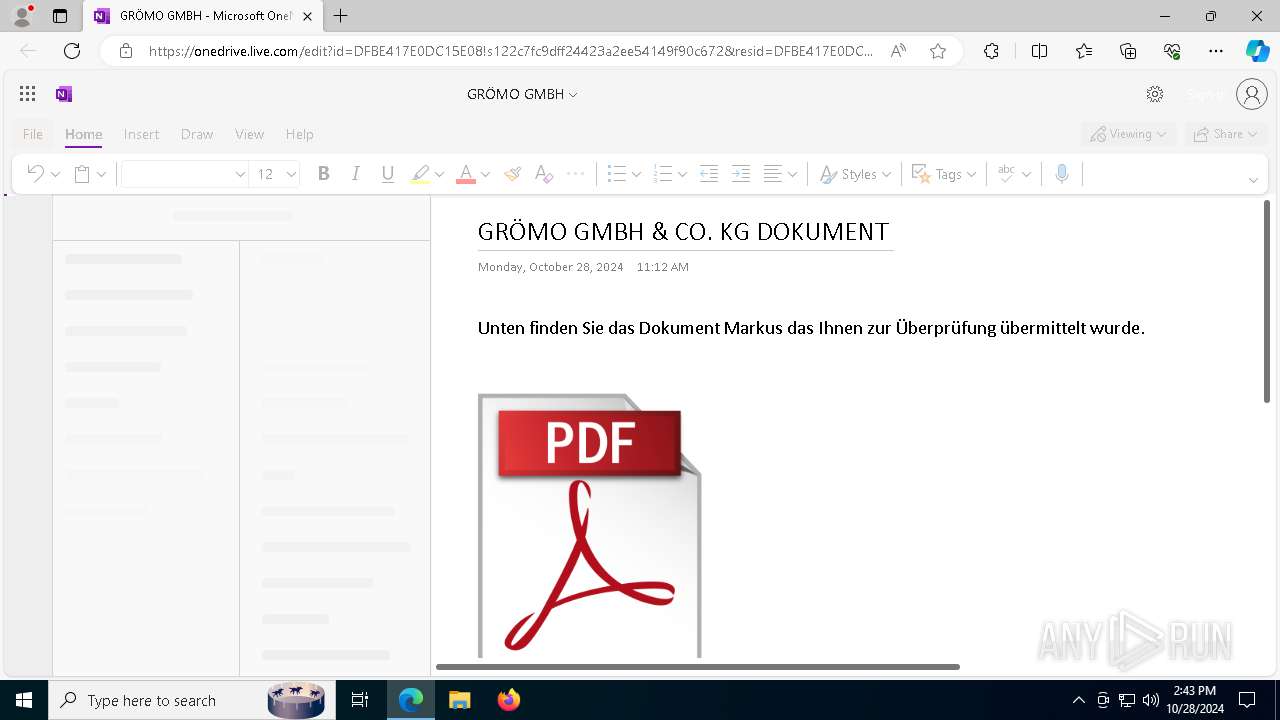
Task: Apply numbered list
Action: coord(662,174)
